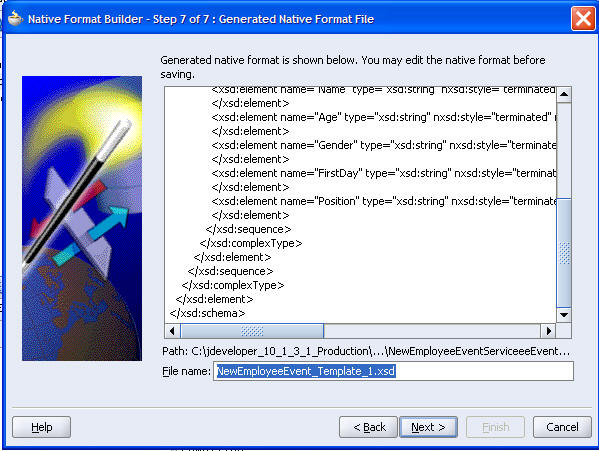Image resolution: width=599 pixels, height=451 pixels.
Task: Proceed with the Next button
Action: [428, 427]
